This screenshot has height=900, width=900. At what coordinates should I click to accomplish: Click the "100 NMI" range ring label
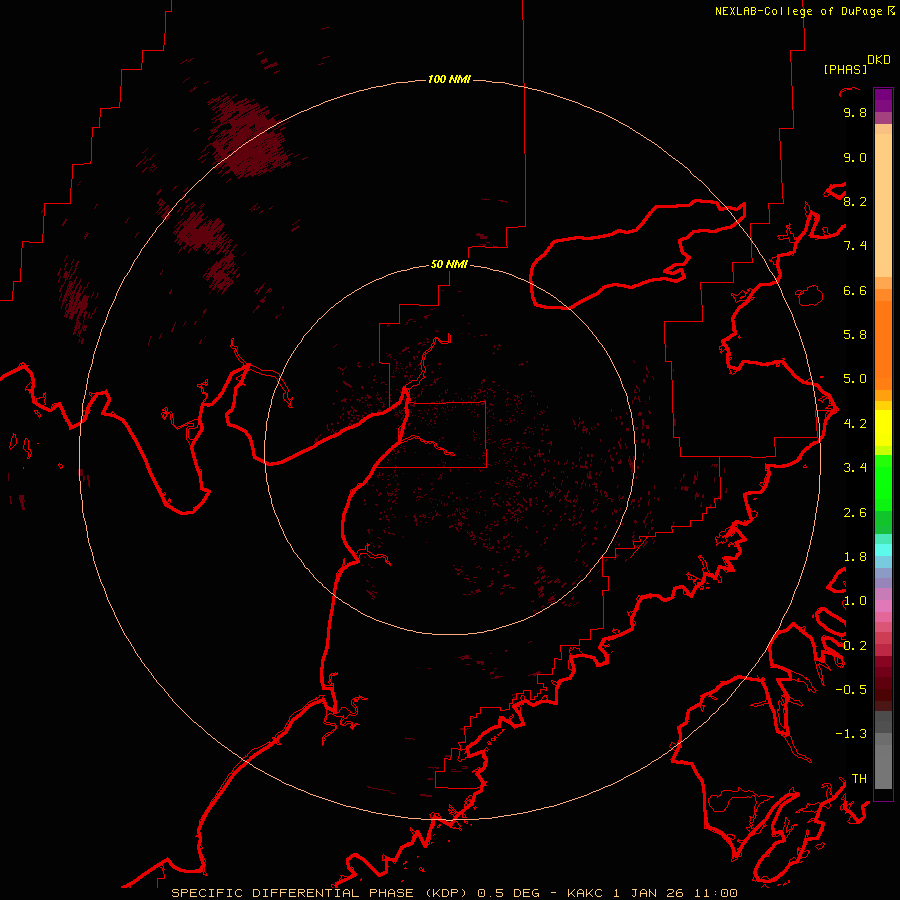(449, 79)
